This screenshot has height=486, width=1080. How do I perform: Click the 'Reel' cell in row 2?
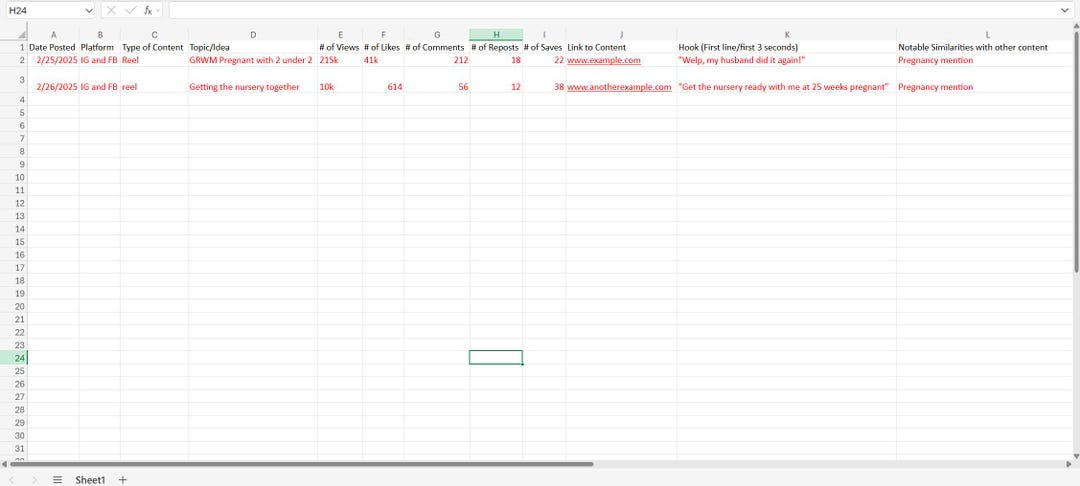point(154,61)
